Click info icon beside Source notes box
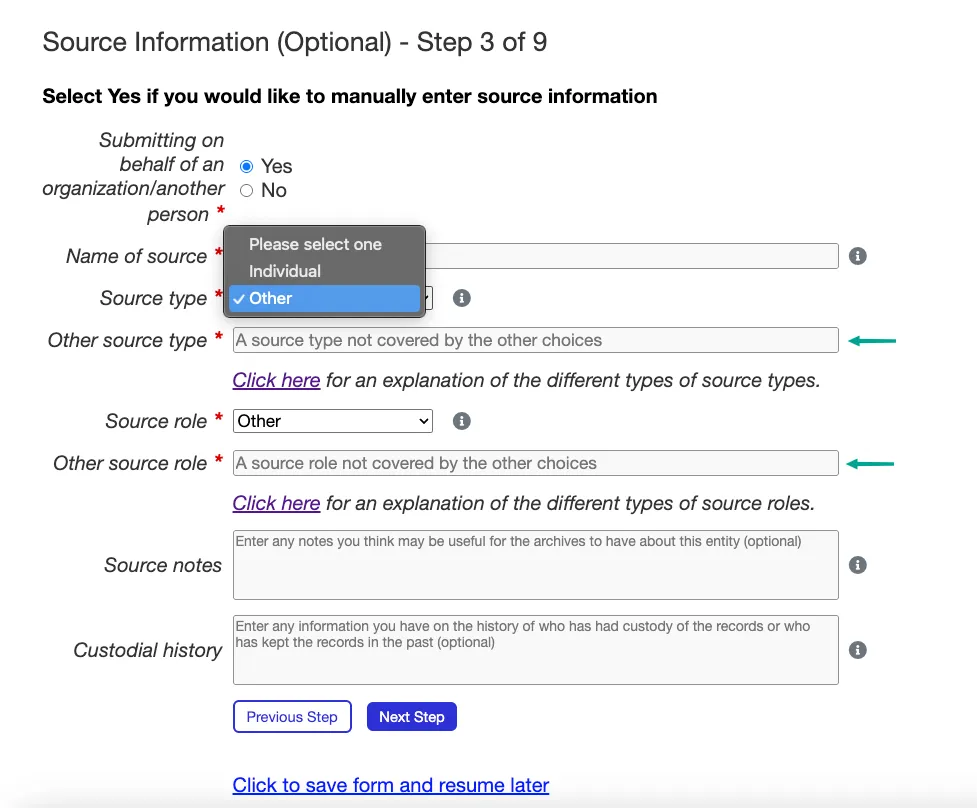 [857, 565]
